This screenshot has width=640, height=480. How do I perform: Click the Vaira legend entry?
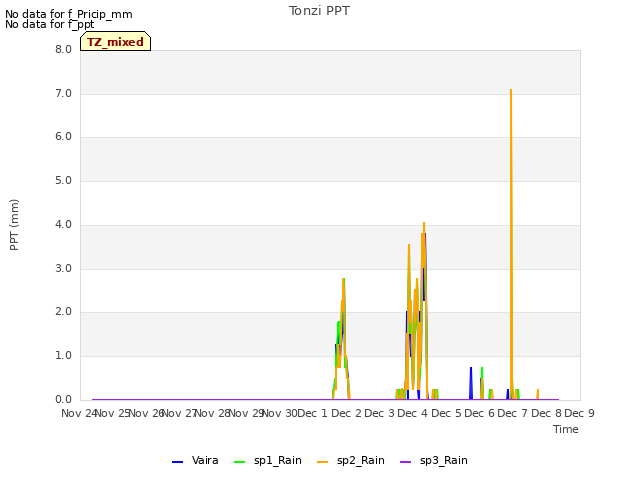coord(195,460)
